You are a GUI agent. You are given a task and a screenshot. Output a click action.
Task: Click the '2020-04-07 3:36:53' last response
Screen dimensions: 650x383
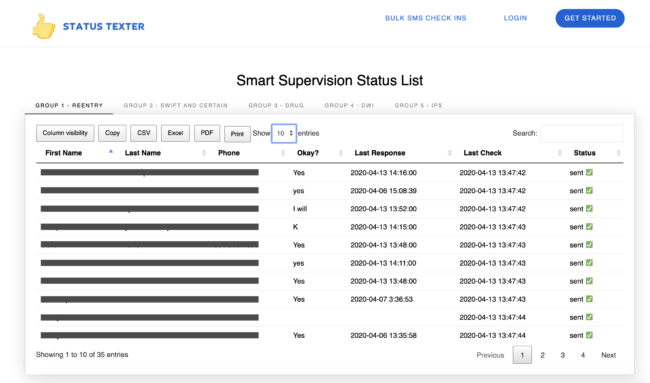click(381, 299)
